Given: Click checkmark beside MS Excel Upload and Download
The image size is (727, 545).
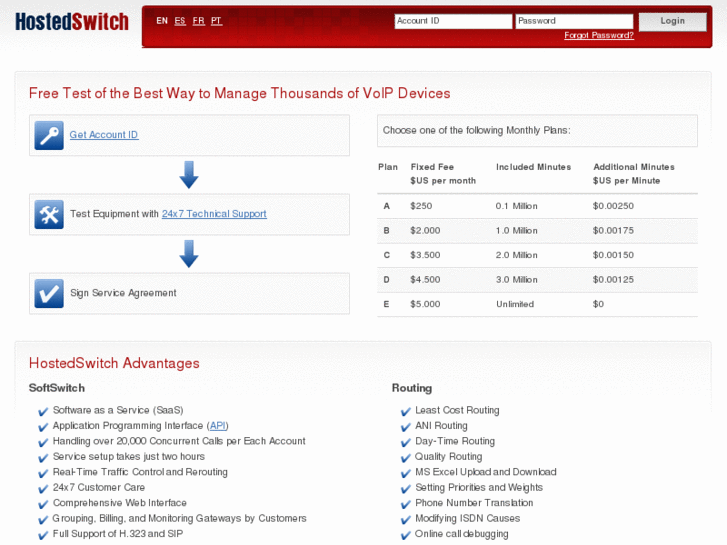Looking at the screenshot, I should click(x=405, y=473).
